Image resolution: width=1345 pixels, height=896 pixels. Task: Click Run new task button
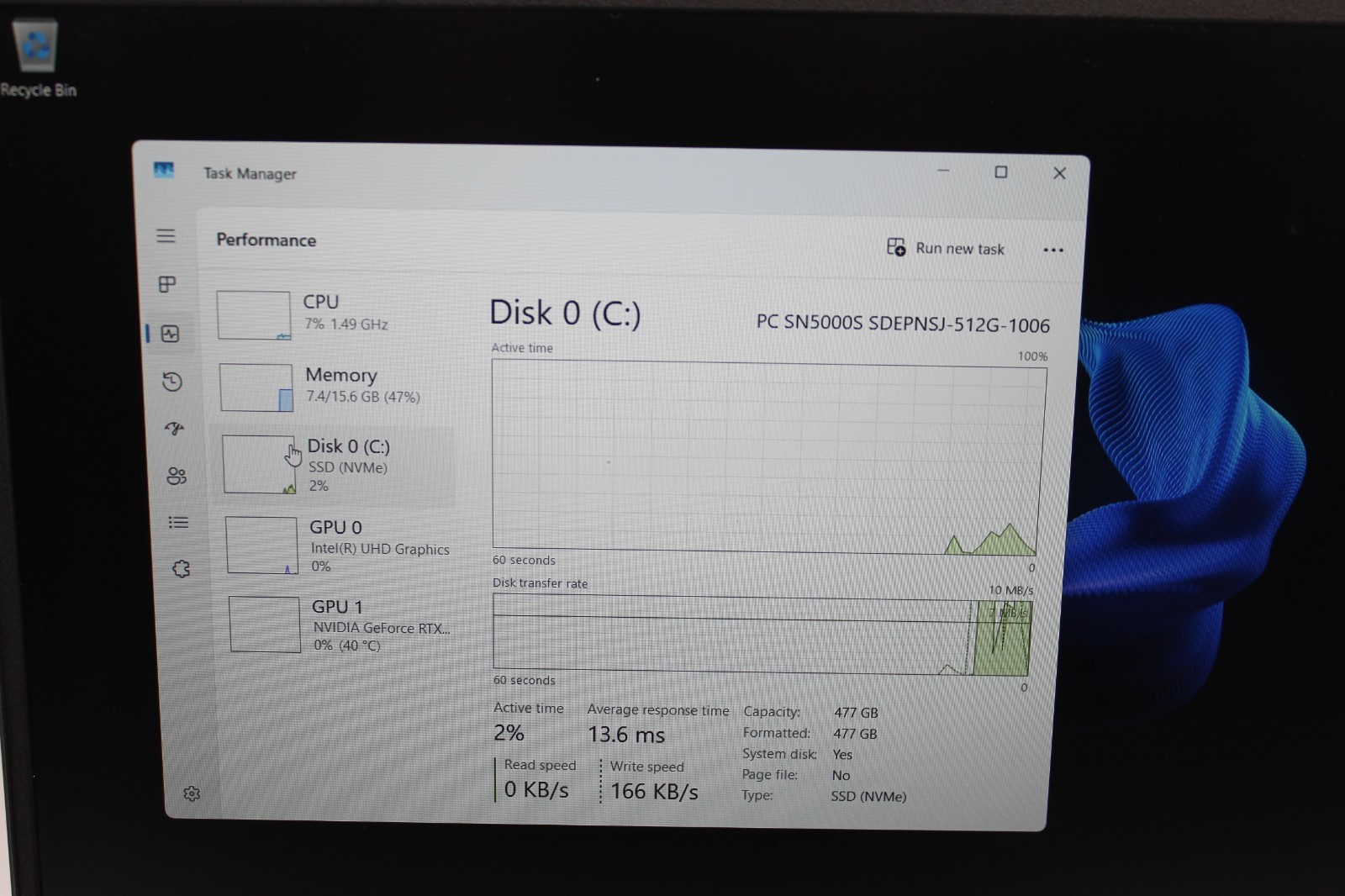point(946,248)
